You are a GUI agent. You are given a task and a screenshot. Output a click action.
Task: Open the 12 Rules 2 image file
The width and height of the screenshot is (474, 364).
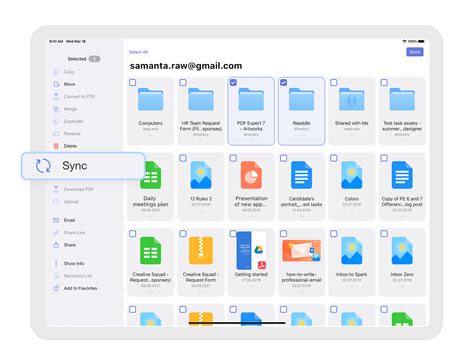coord(201,175)
